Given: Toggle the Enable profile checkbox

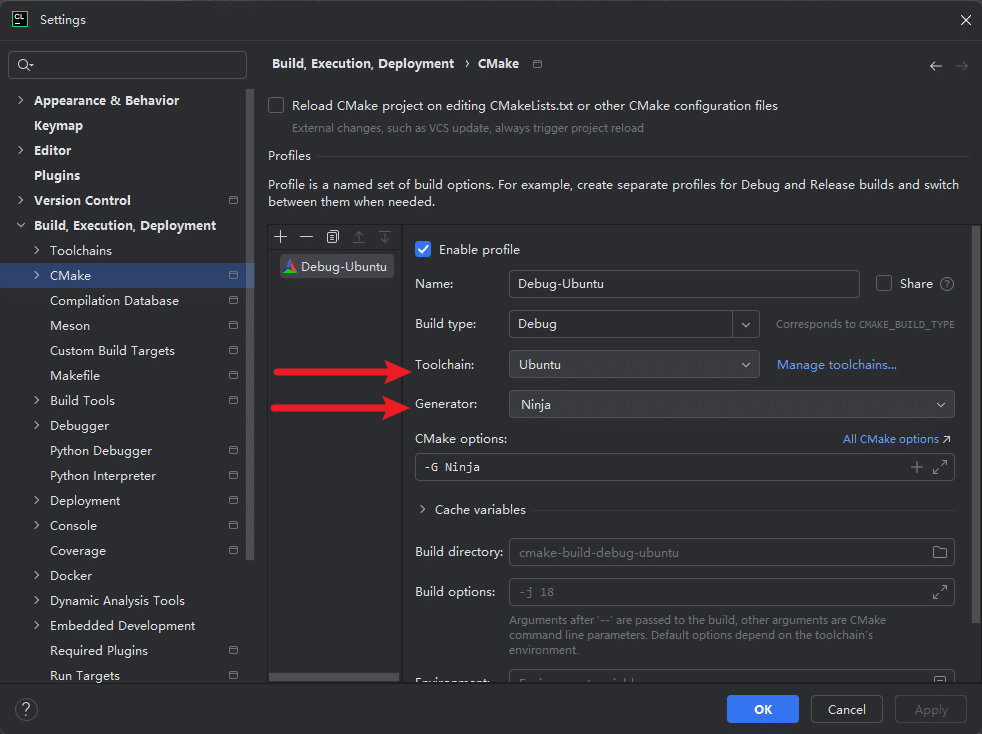Looking at the screenshot, I should pos(423,249).
